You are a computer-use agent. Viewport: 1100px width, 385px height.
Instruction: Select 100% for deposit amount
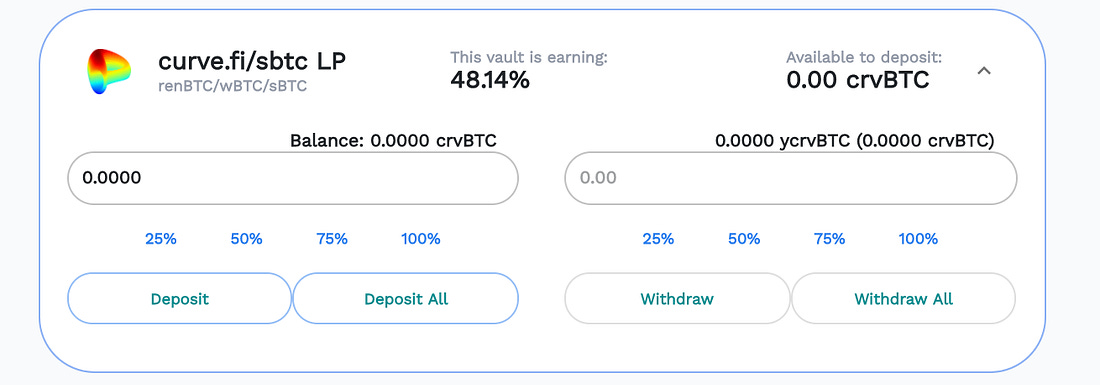point(421,239)
